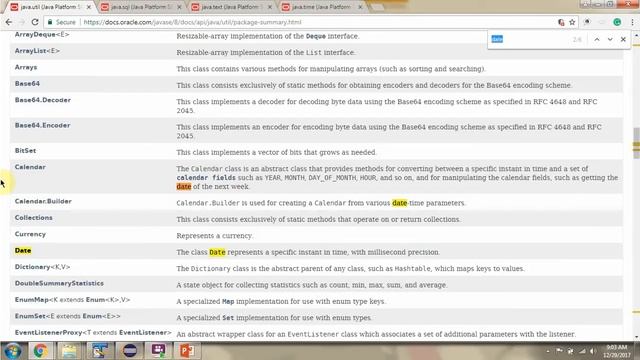Show hidden tray icons arrow

[548, 351]
